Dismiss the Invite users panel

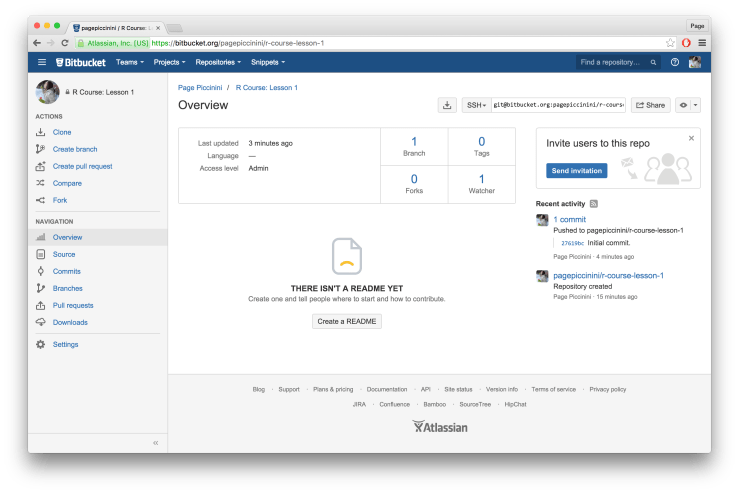[x=690, y=138]
